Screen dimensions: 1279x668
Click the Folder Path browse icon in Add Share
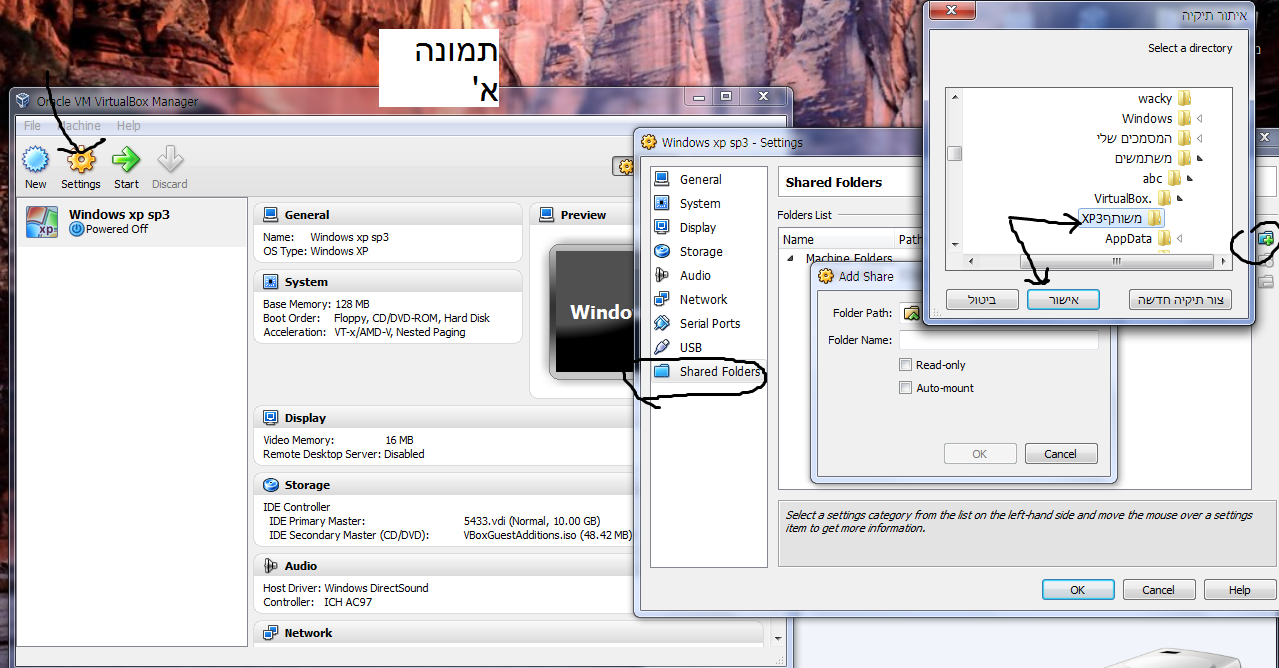(x=911, y=313)
